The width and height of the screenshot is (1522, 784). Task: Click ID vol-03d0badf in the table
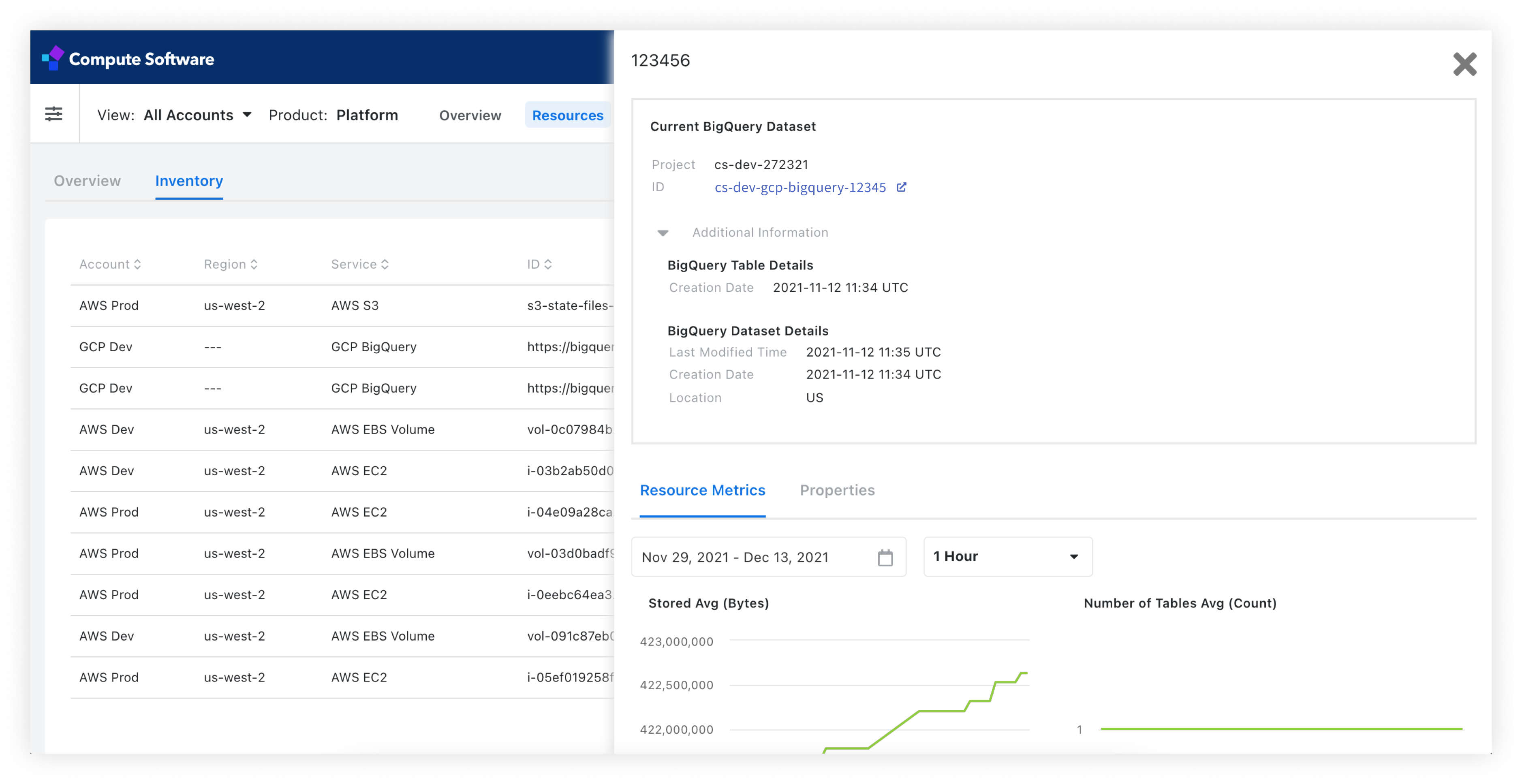pyautogui.click(x=570, y=553)
